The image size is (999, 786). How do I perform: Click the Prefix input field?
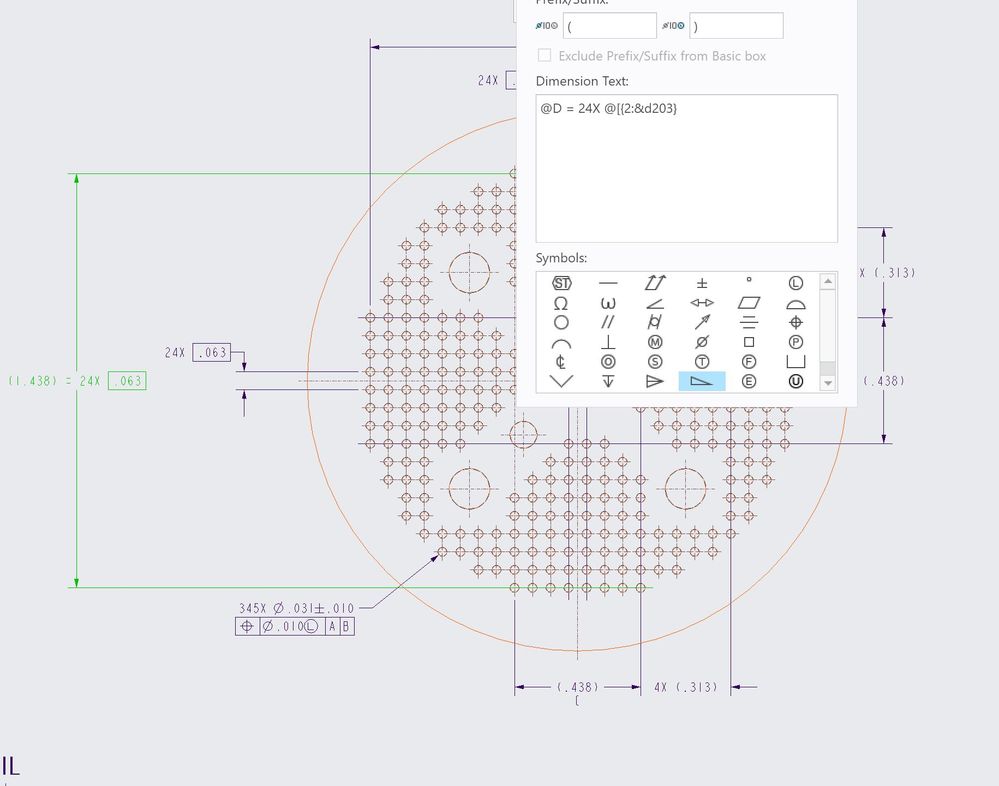pos(609,26)
